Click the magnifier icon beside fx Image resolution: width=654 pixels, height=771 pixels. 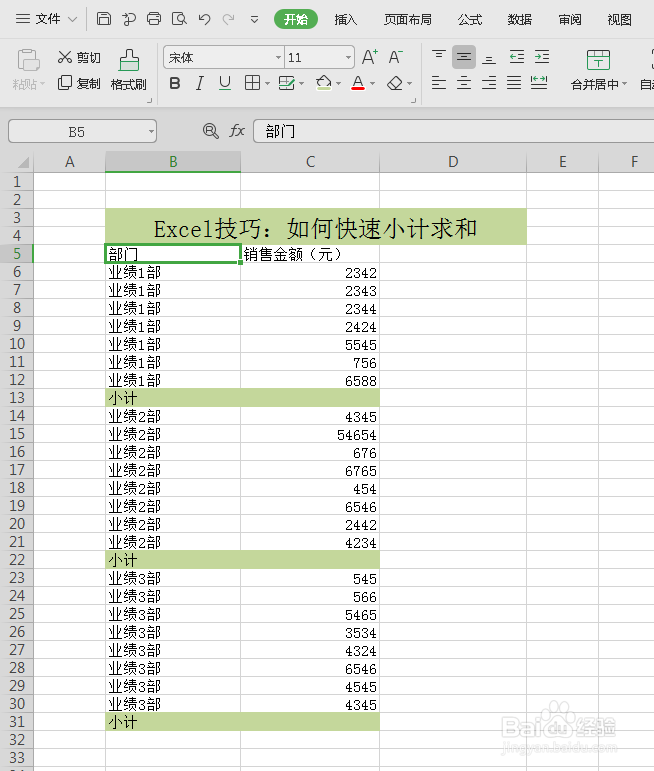click(210, 131)
